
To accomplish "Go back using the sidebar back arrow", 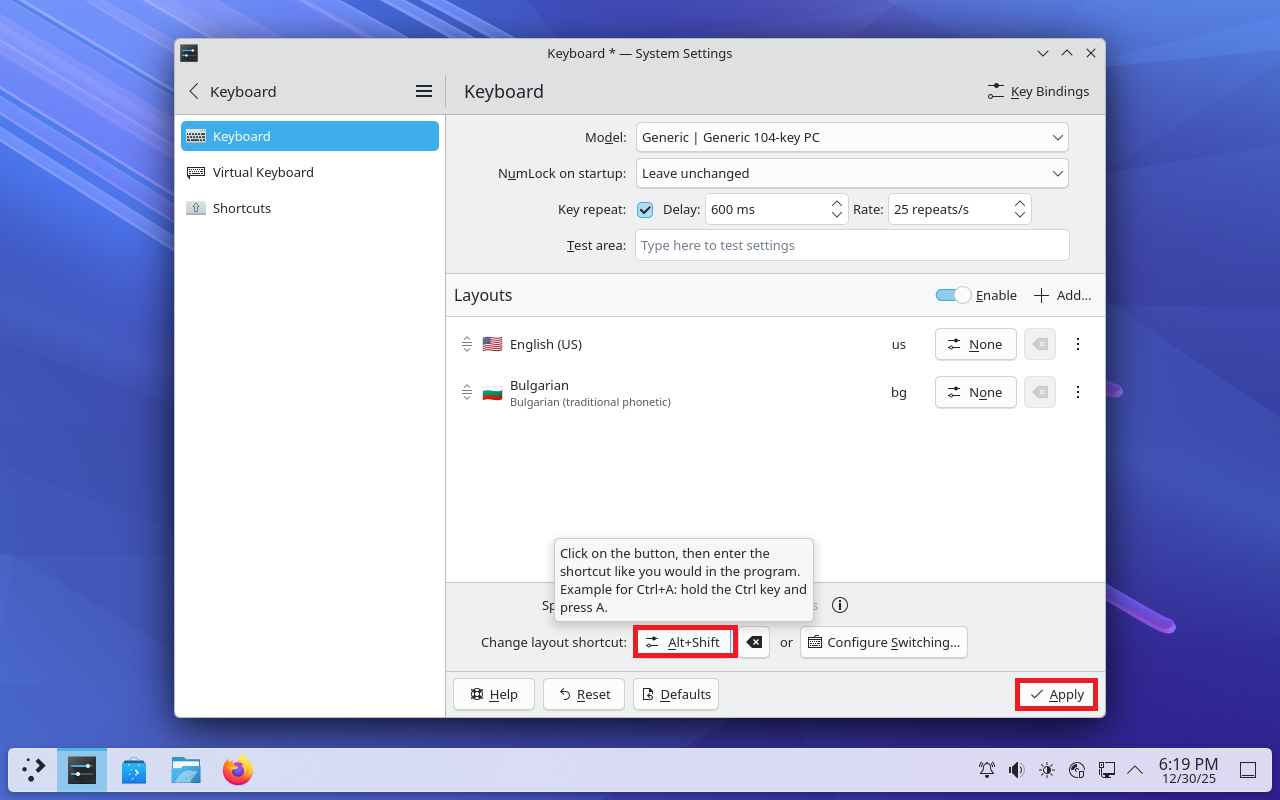I will (194, 91).
